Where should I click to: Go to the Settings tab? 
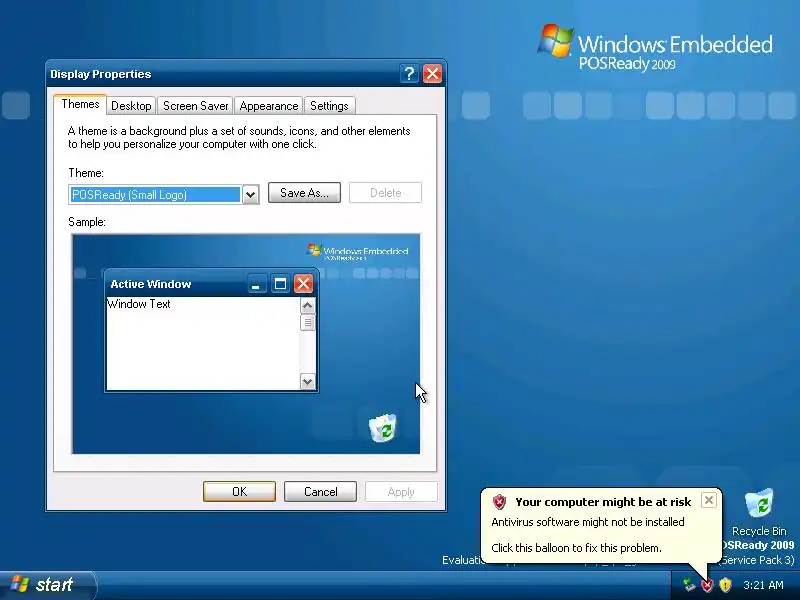pos(329,106)
